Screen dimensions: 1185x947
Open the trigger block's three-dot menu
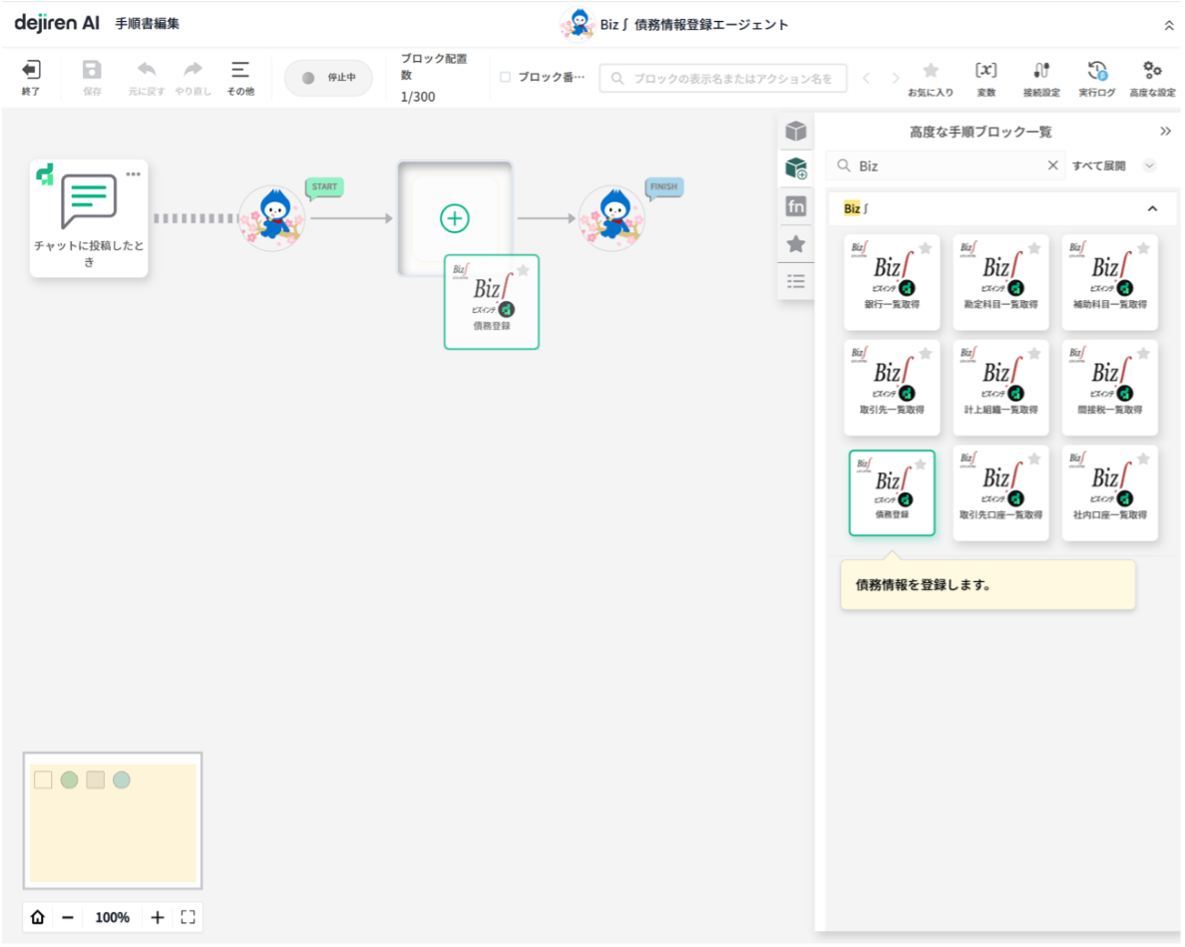(x=133, y=174)
